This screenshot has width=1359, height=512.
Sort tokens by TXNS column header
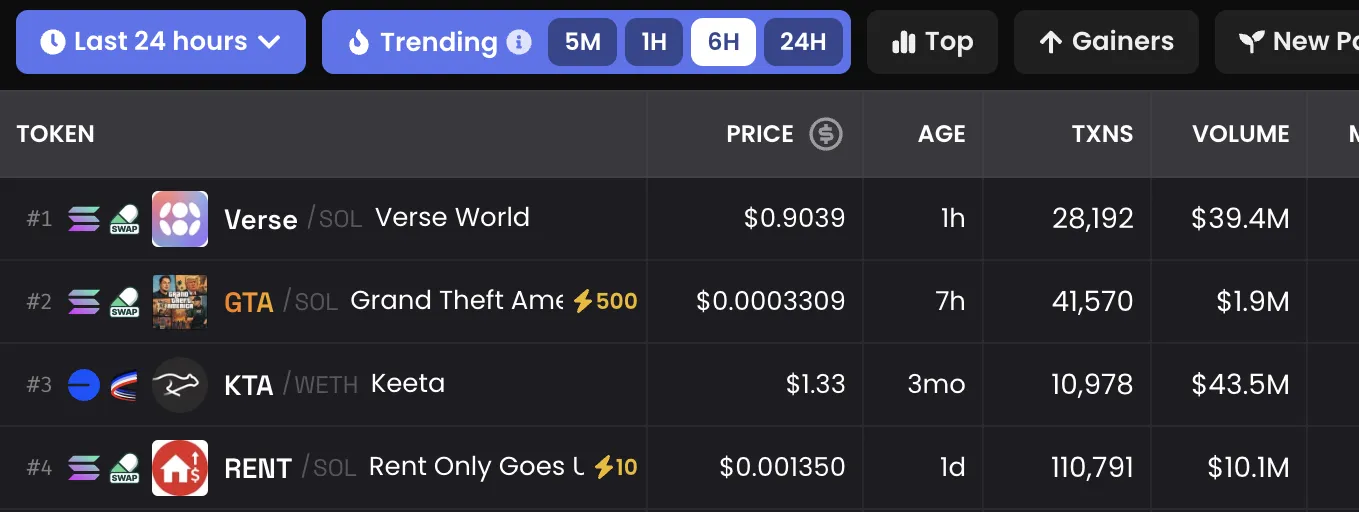tap(1102, 134)
